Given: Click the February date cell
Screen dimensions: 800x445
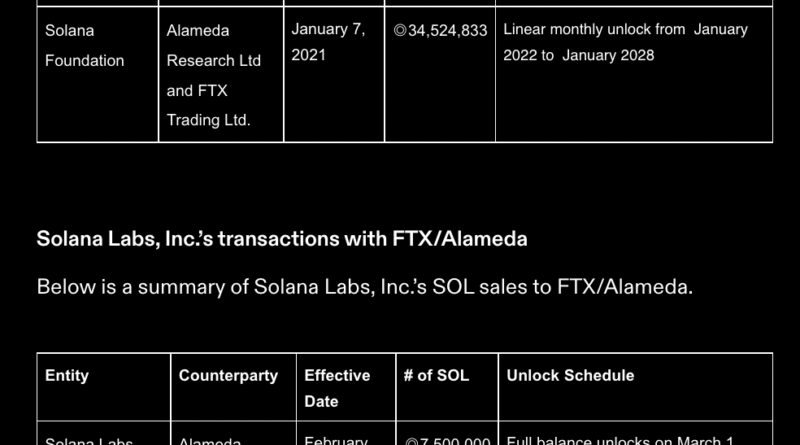Looking at the screenshot, I should [x=336, y=440].
